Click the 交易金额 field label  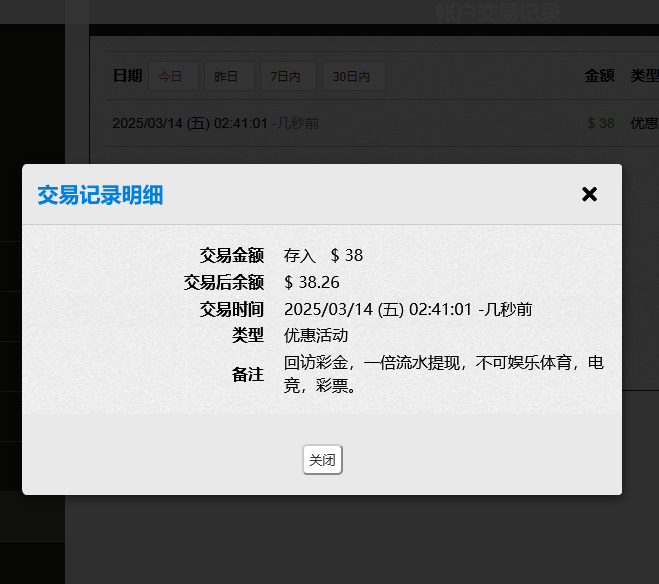point(231,255)
